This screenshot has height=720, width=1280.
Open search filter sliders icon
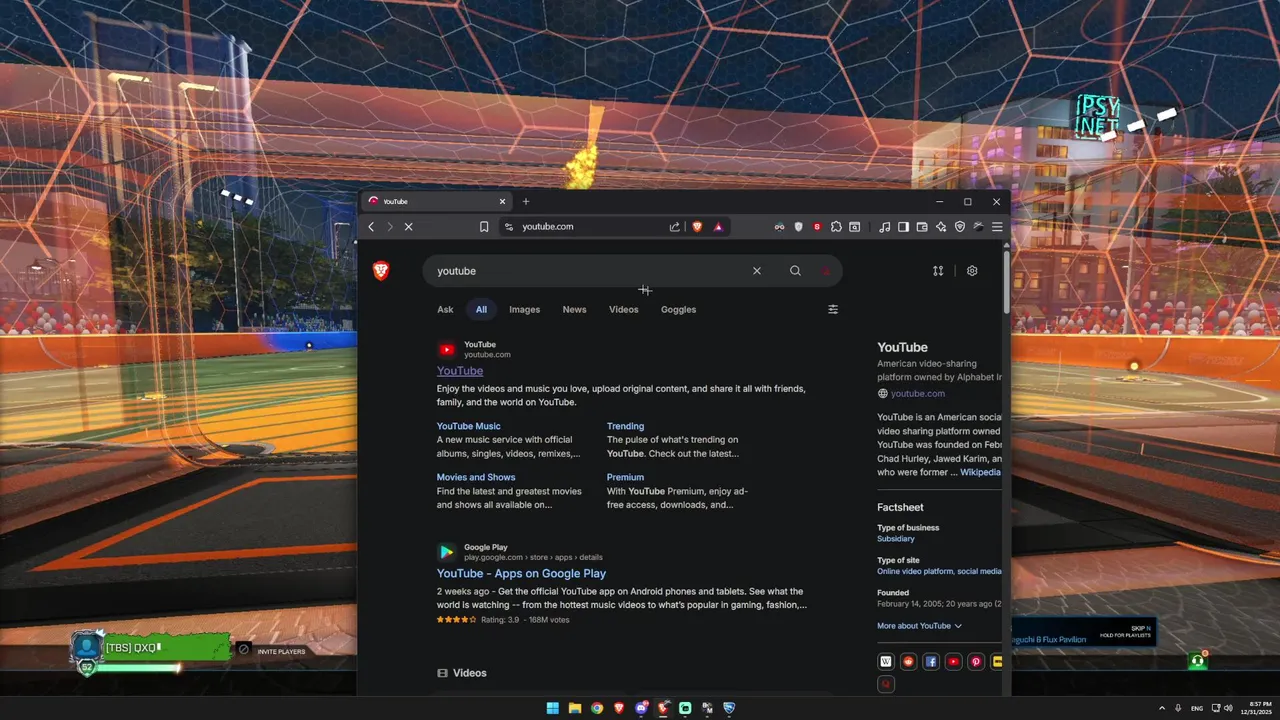tap(833, 309)
